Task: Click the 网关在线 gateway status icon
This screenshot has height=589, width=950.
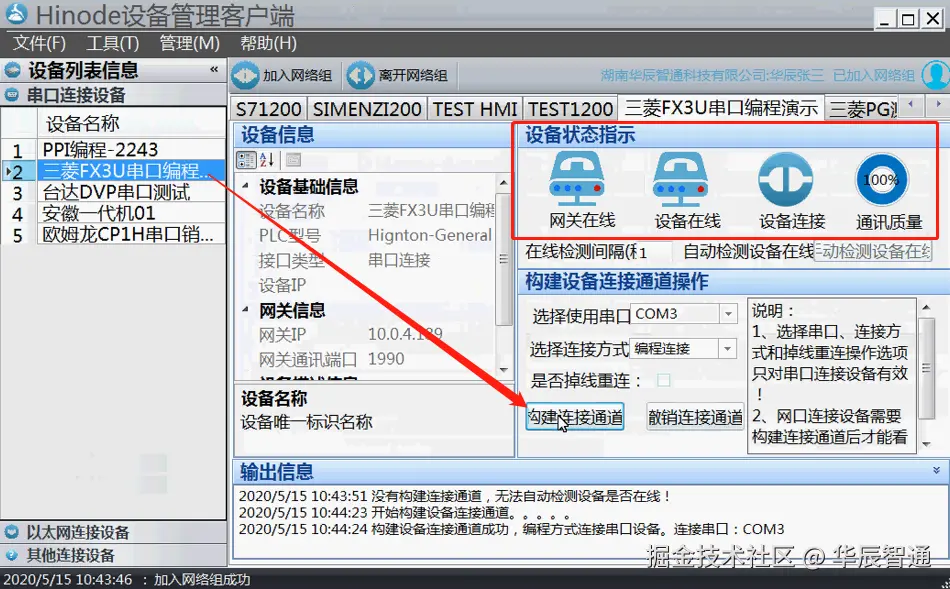Action: pos(575,180)
